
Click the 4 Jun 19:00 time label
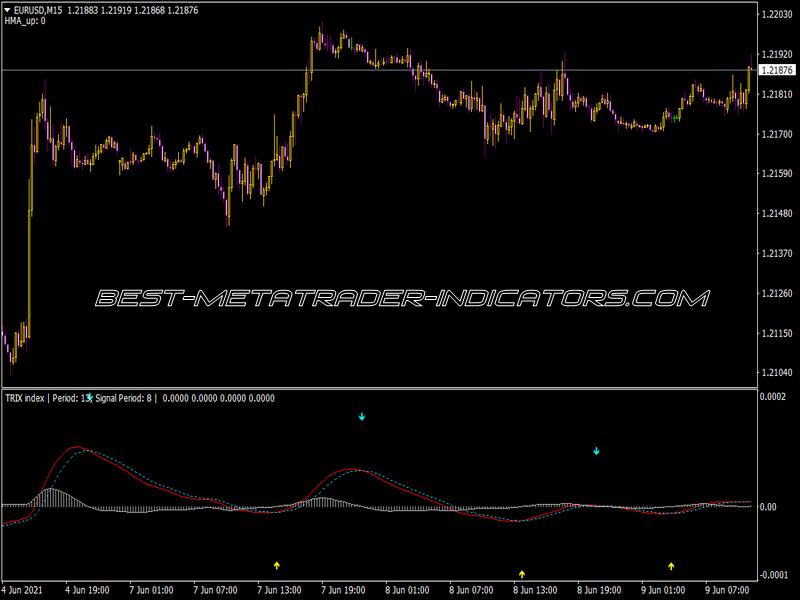pyautogui.click(x=87, y=590)
